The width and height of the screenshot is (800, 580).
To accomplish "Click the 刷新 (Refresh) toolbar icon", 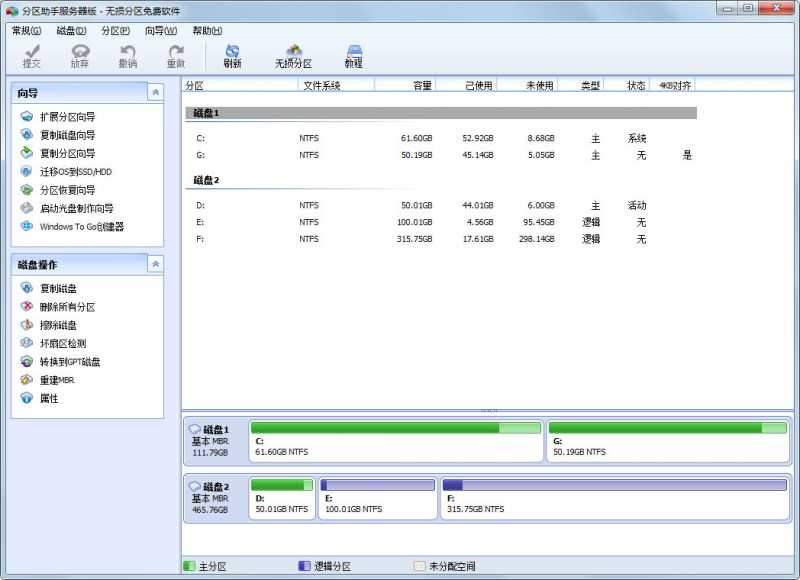I will pyautogui.click(x=233, y=55).
